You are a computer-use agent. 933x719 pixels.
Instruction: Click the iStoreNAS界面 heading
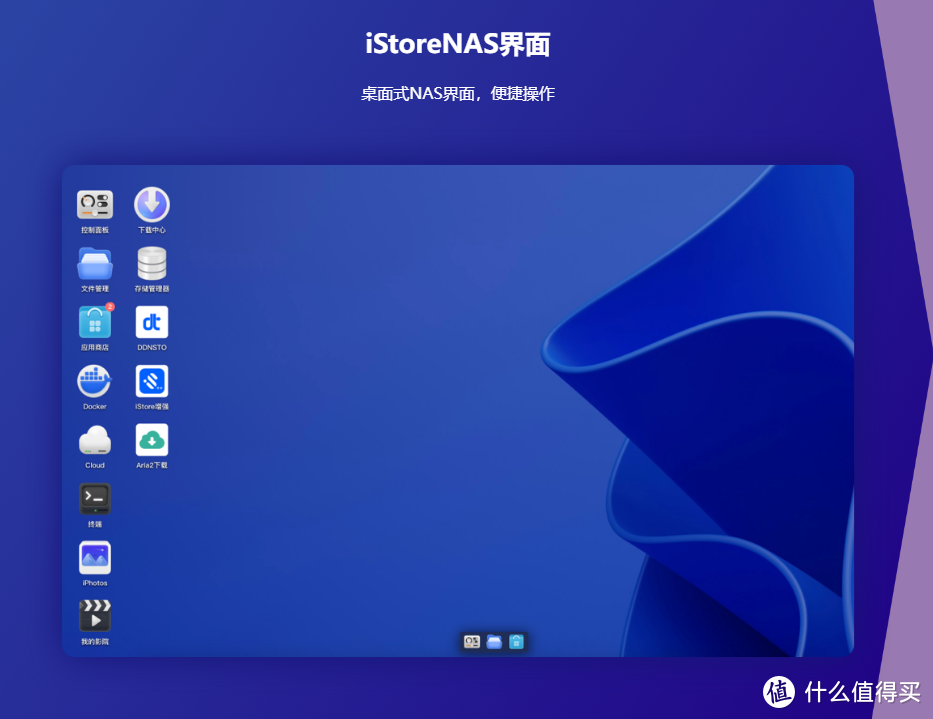pyautogui.click(x=458, y=45)
